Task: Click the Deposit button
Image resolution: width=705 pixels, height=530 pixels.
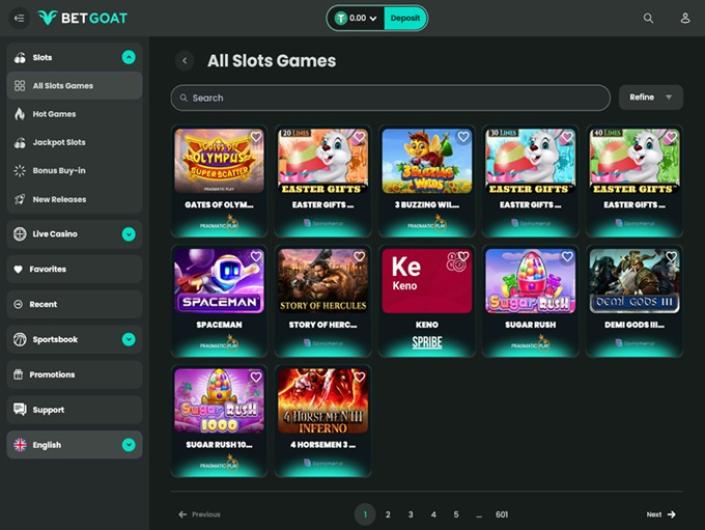Action: coord(405,18)
